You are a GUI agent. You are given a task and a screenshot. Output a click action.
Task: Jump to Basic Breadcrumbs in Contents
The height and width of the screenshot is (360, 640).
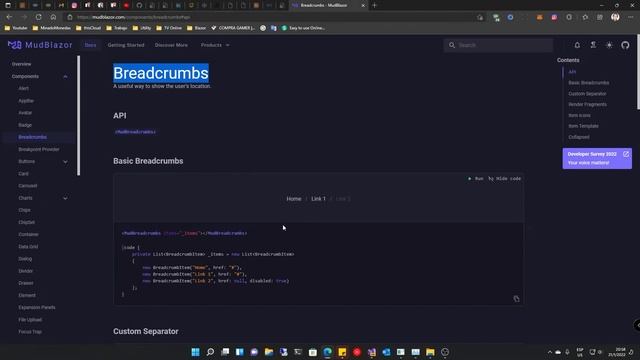[x=589, y=83]
